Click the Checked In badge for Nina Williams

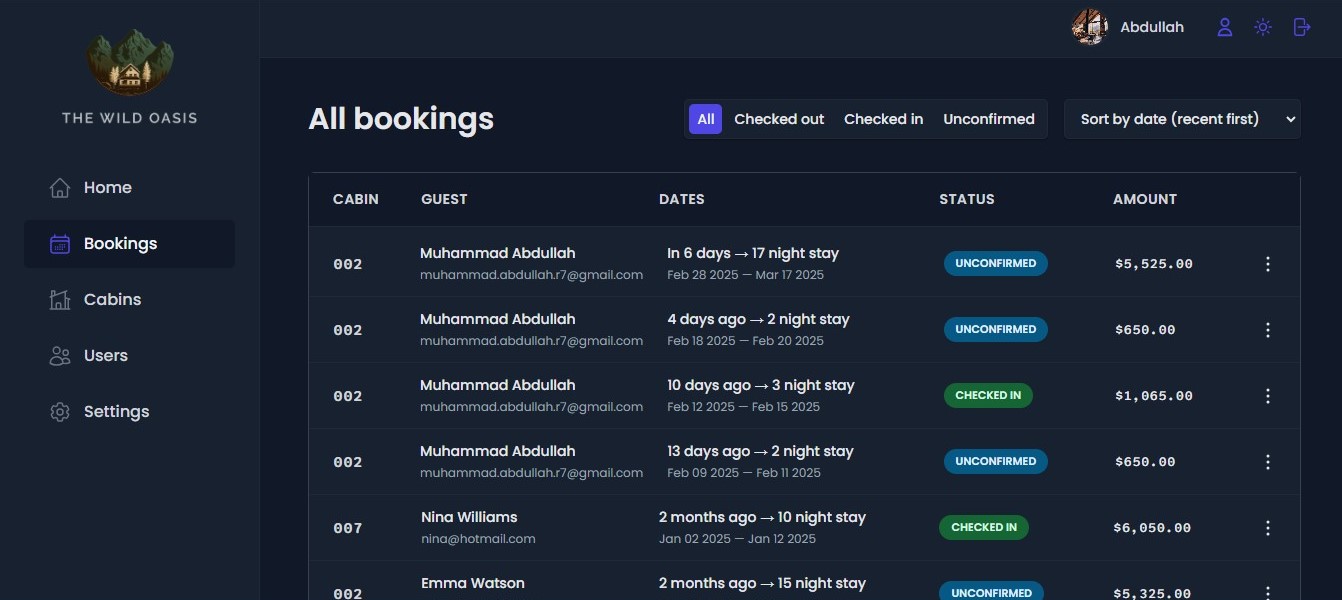coord(983,527)
